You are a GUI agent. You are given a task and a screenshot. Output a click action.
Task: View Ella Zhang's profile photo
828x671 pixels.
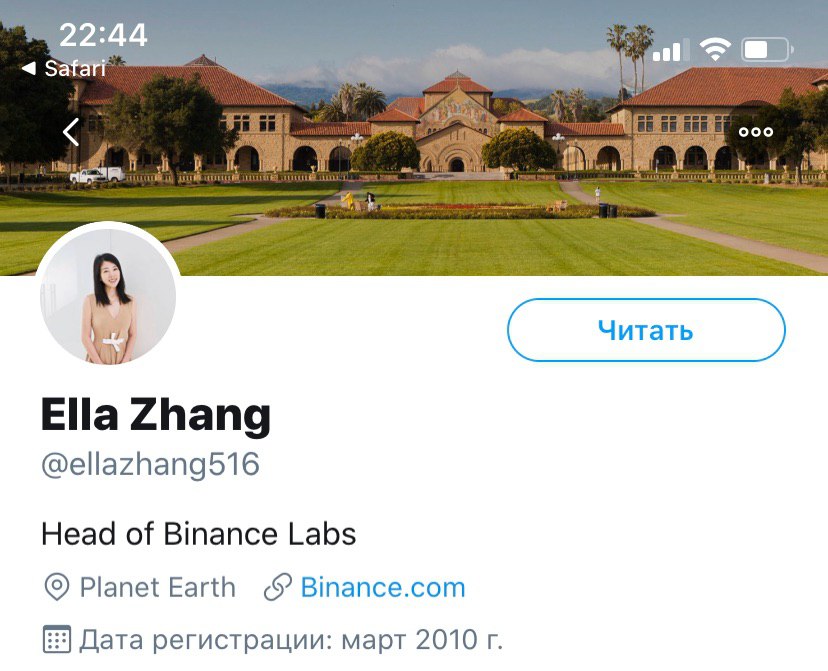click(x=108, y=296)
